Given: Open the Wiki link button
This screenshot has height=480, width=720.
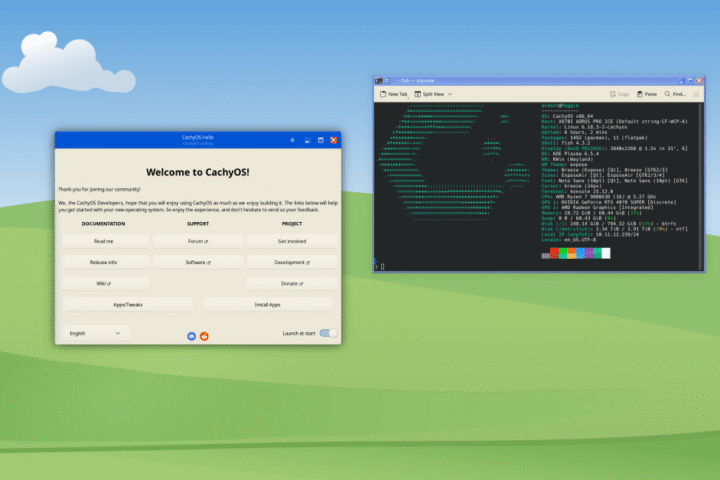Looking at the screenshot, I should point(103,283).
